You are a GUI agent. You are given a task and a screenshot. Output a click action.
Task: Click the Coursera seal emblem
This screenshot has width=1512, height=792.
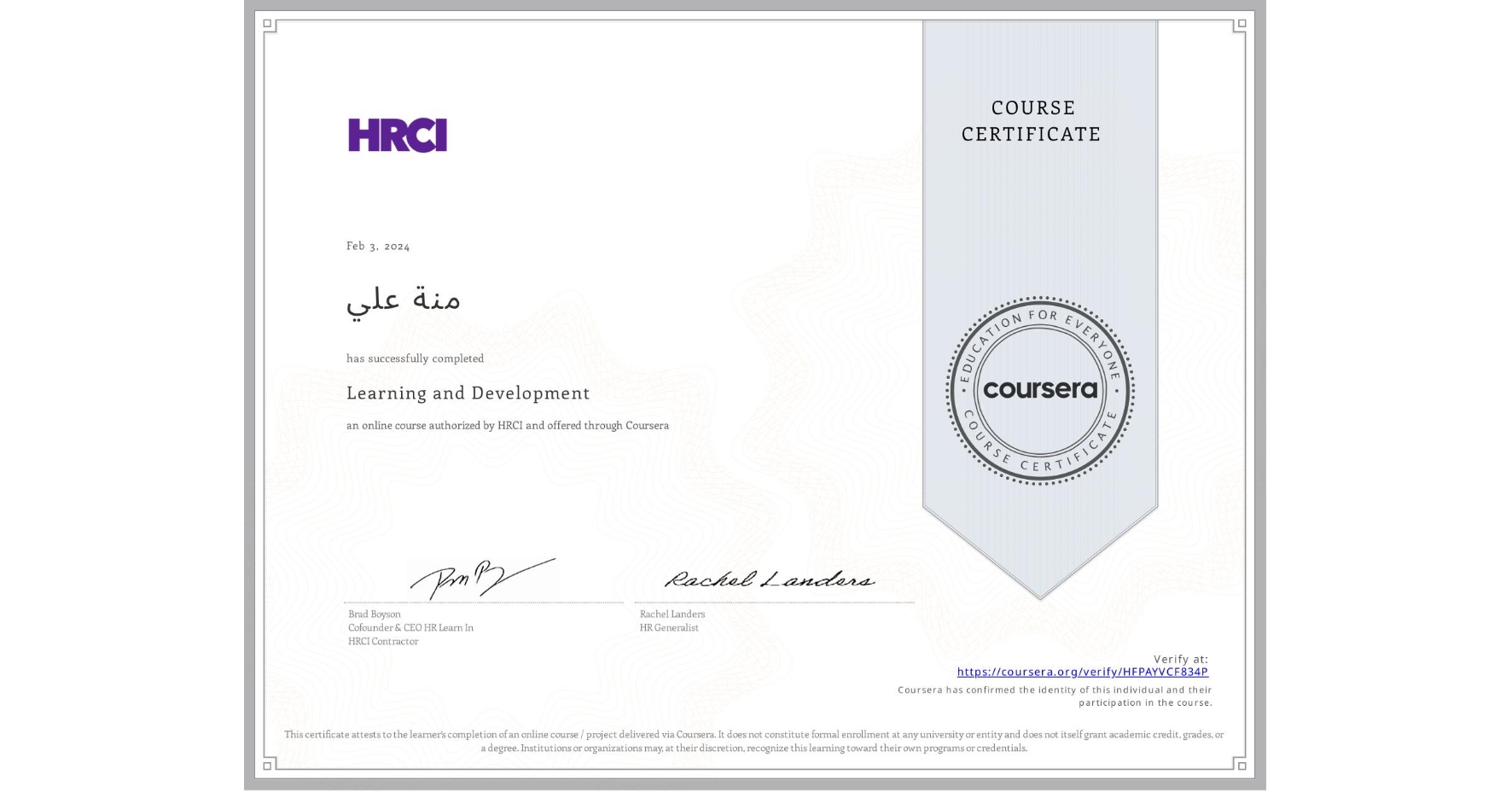pos(1039,391)
